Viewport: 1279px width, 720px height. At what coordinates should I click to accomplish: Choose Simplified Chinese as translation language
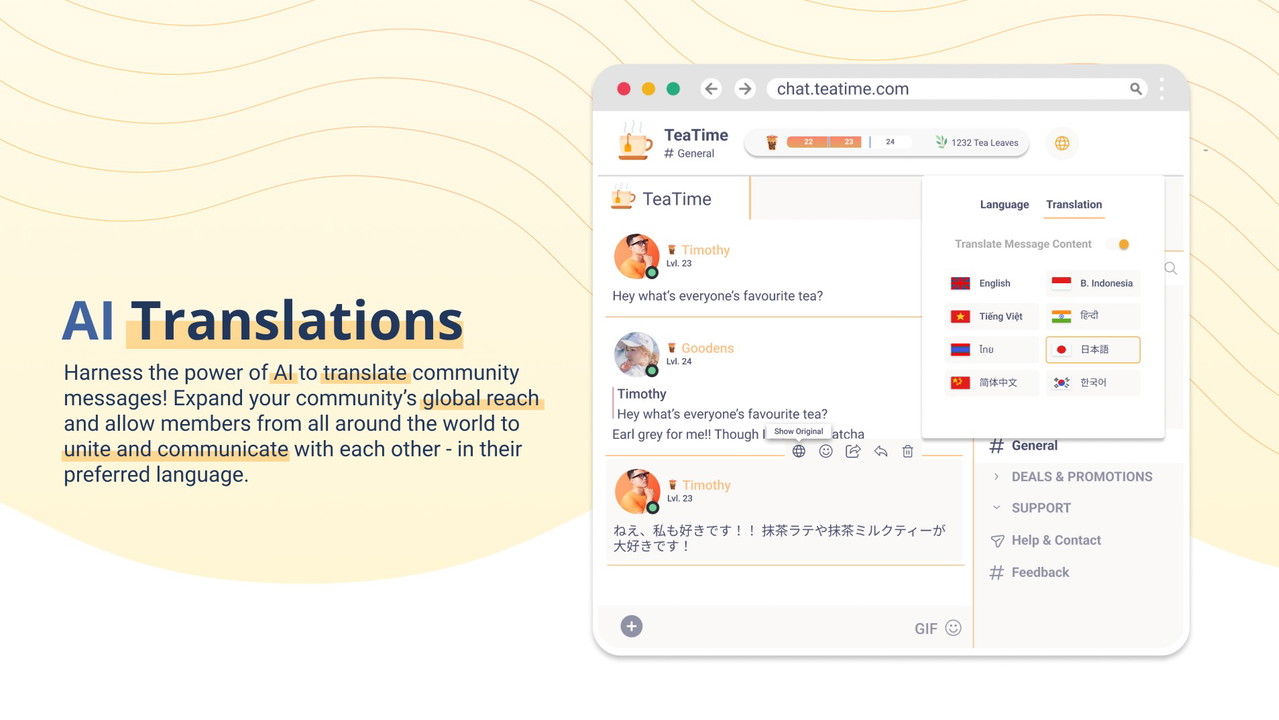click(x=991, y=382)
